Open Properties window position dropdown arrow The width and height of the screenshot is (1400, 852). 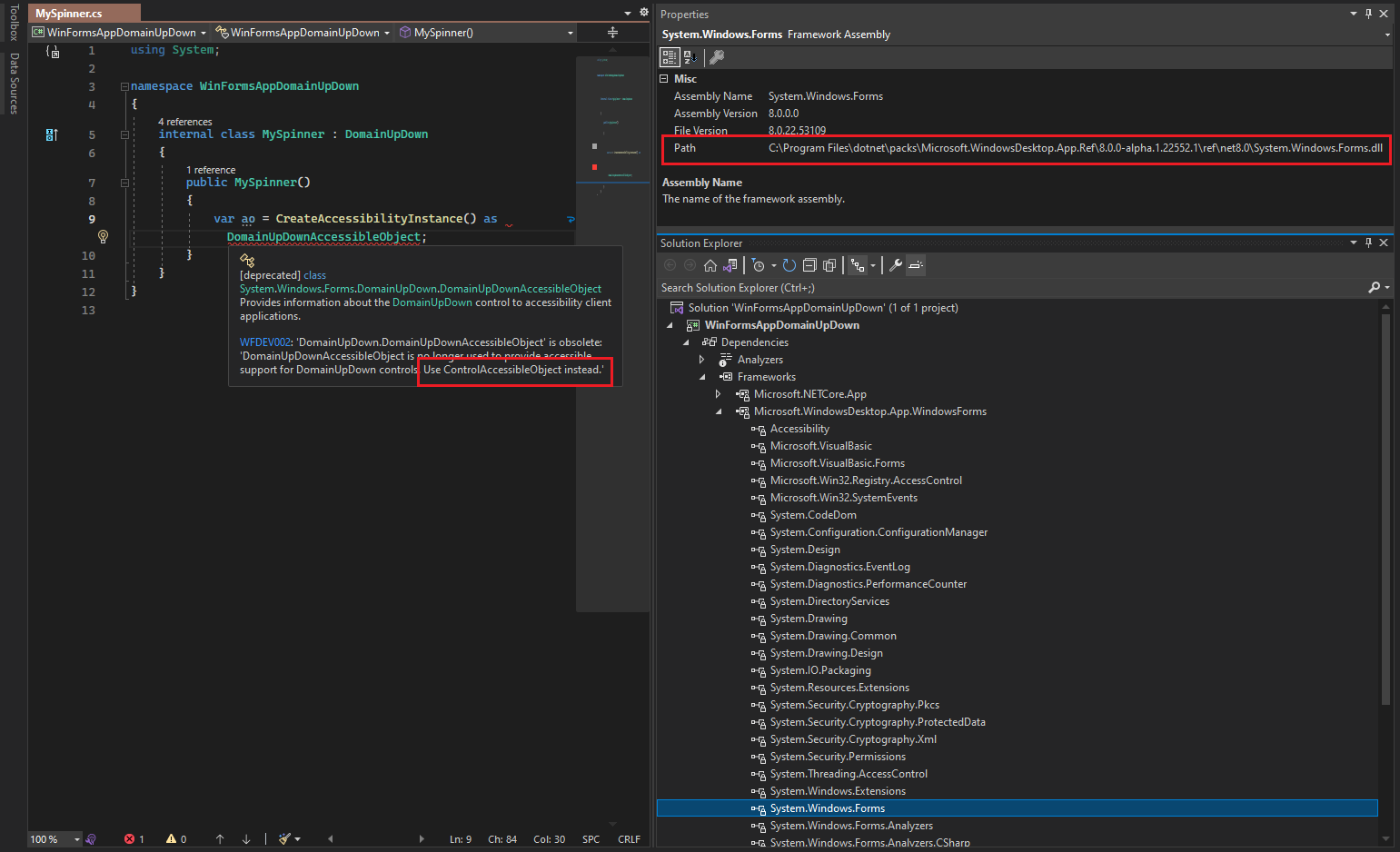(1354, 14)
